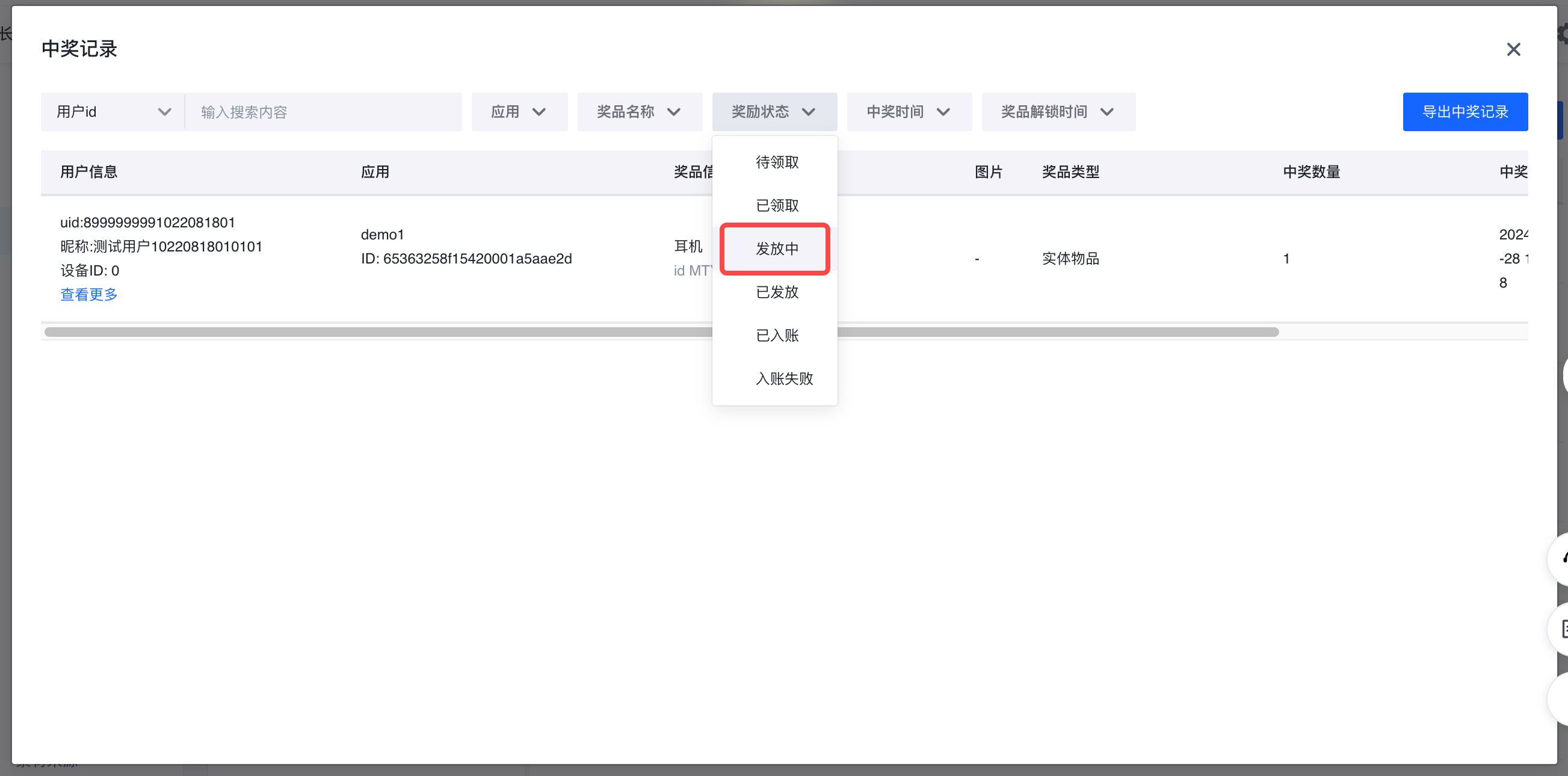Viewport: 1568px width, 776px height.
Task: Click the chevron beside 奖品解锁时间 filter
Action: click(1107, 112)
